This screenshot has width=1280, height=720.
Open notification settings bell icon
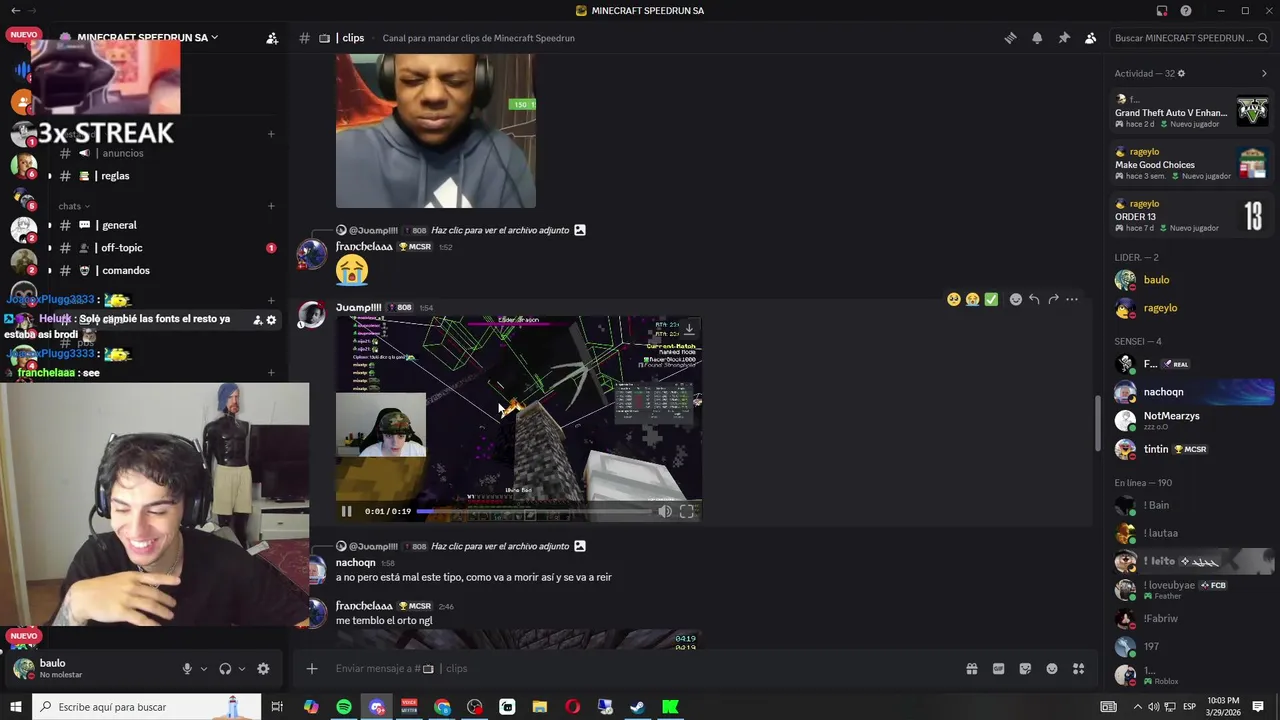1037,38
